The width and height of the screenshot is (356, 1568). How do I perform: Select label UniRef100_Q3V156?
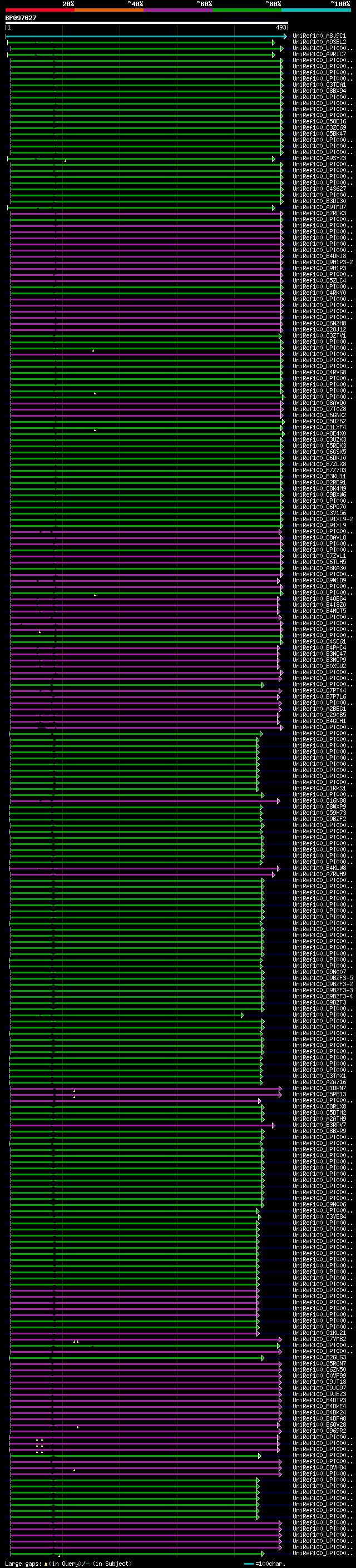(x=319, y=513)
